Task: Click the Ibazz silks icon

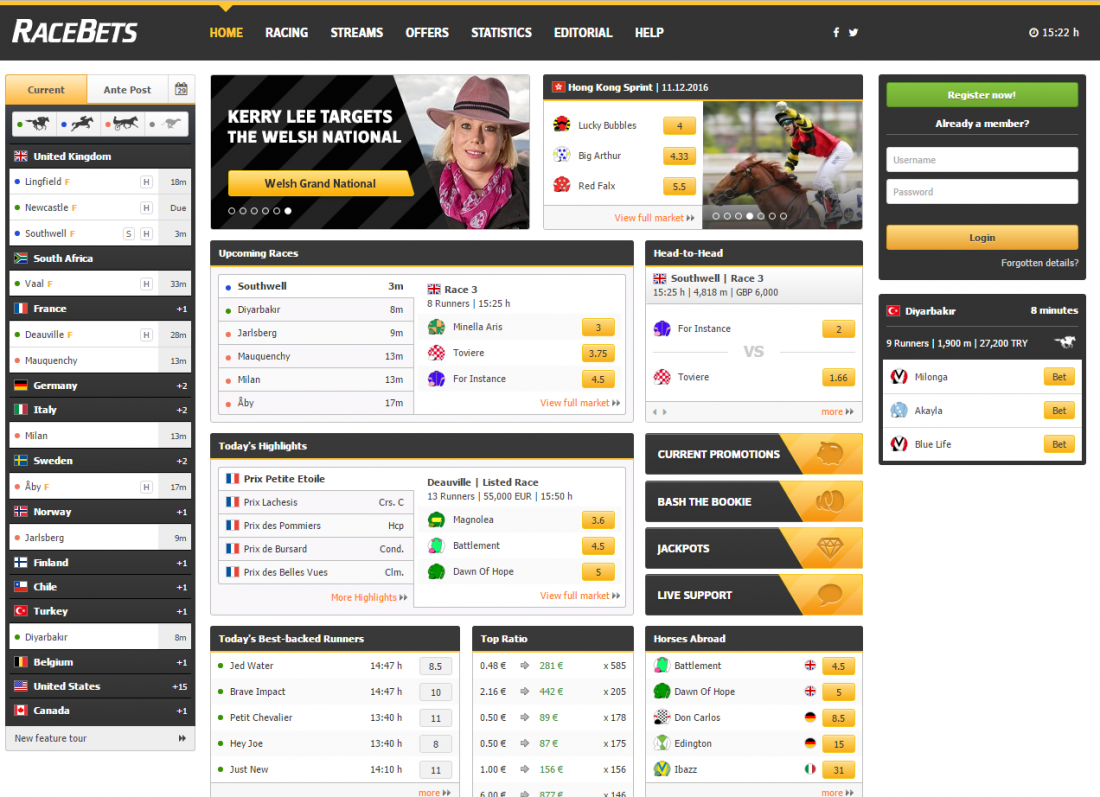Action: (662, 769)
